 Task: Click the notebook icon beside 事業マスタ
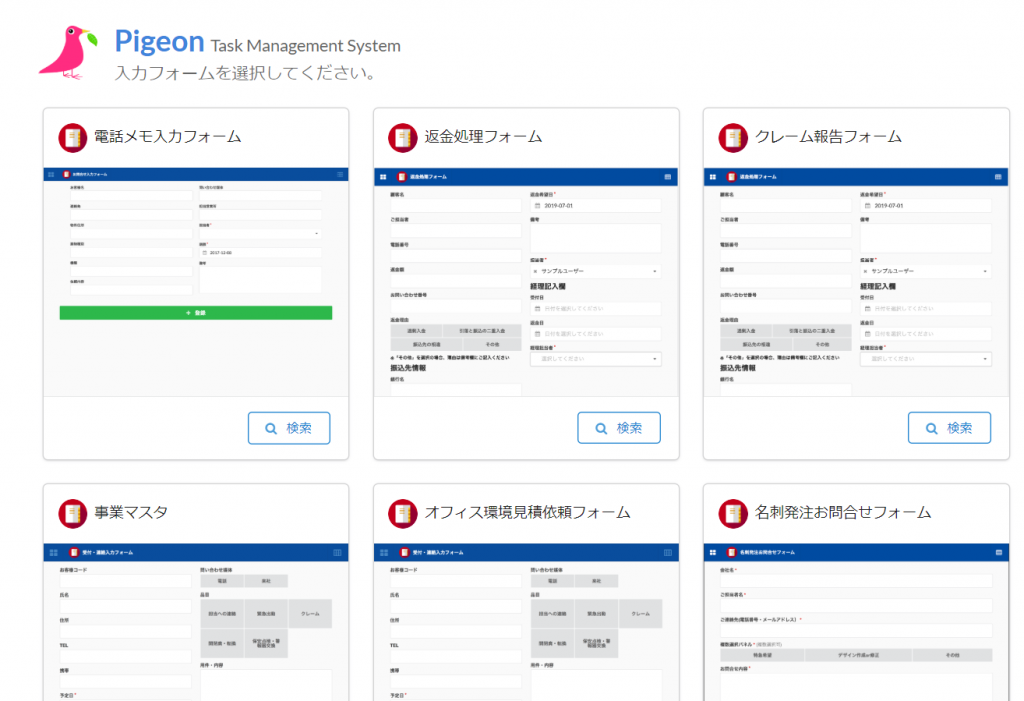[x=72, y=514]
